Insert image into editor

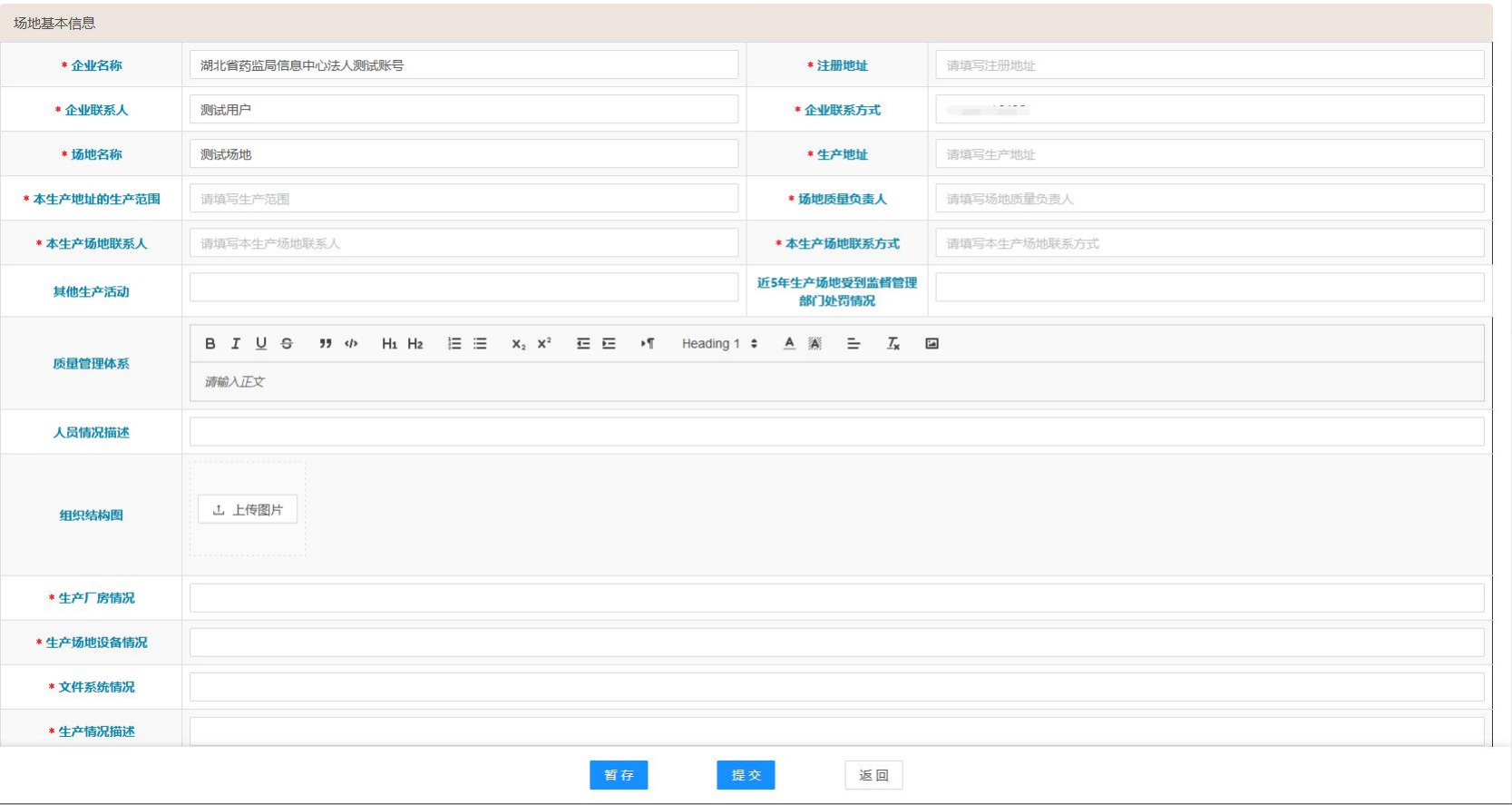click(932, 343)
